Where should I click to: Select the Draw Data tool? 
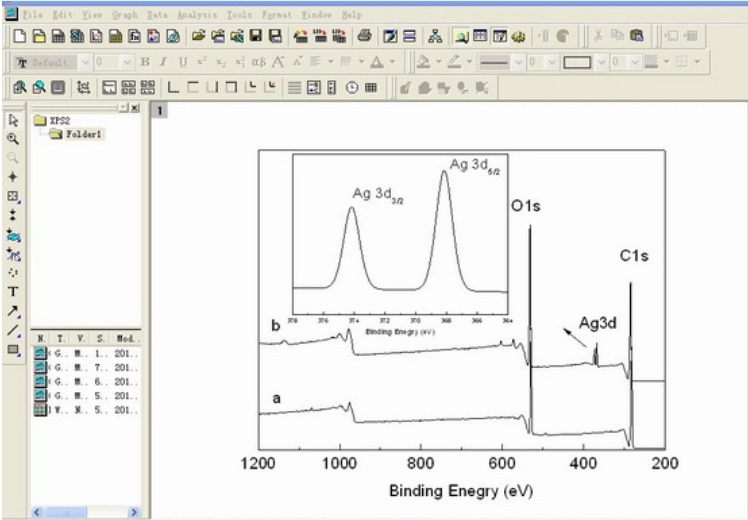(x=13, y=273)
